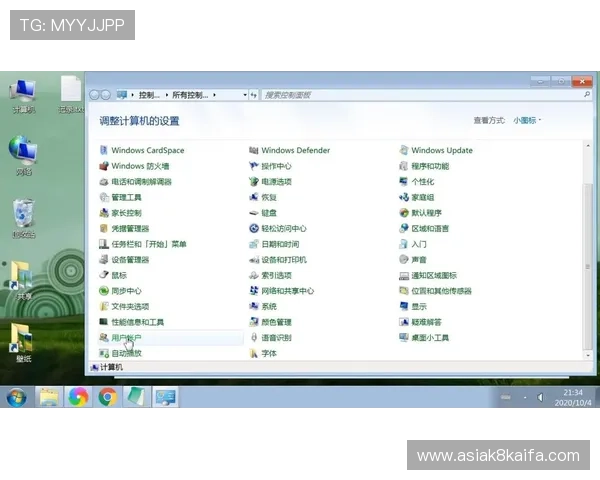Viewport: 600px width, 480px height.
Task: Open 桌面小工具 link
Action: click(430, 338)
